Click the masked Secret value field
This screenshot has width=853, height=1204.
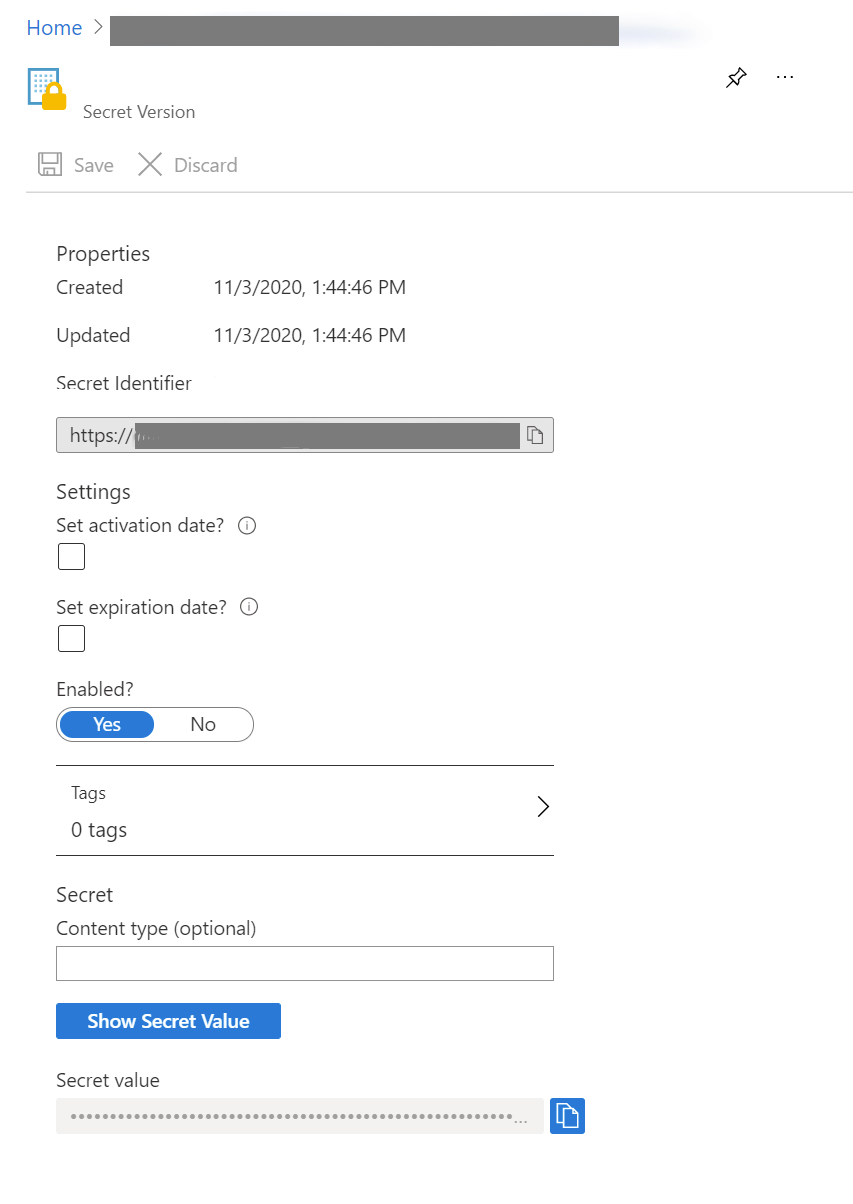(298, 1116)
